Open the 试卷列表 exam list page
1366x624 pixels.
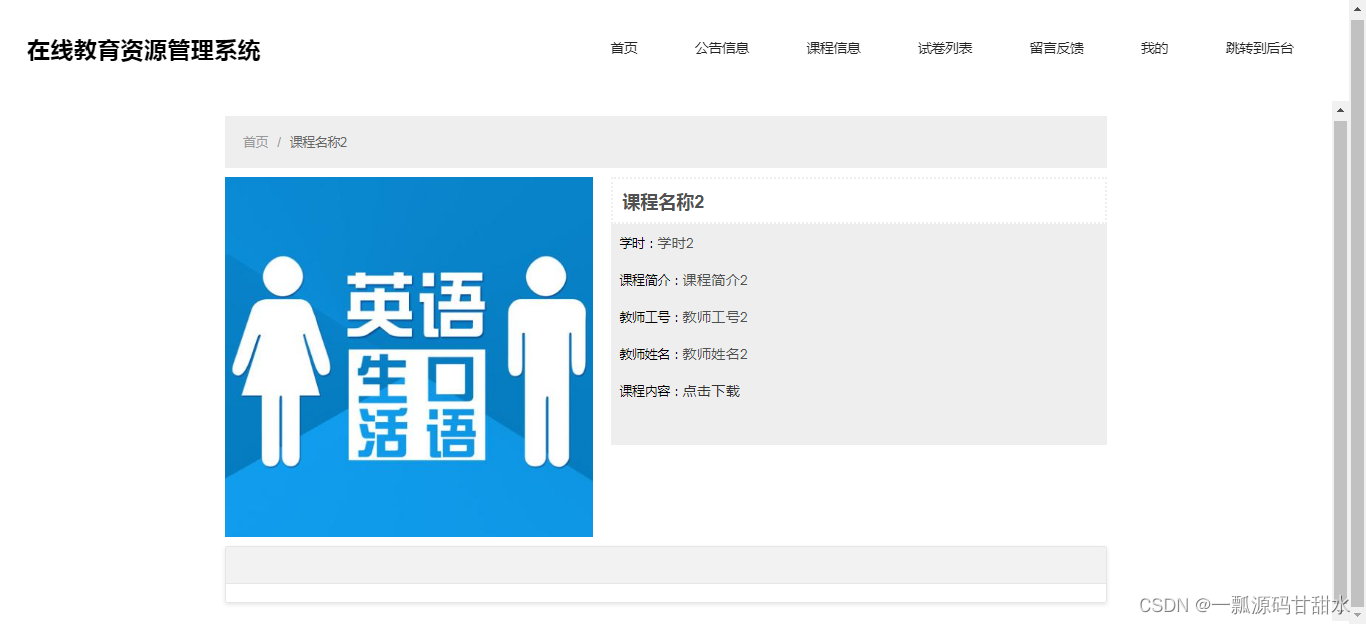click(x=944, y=48)
